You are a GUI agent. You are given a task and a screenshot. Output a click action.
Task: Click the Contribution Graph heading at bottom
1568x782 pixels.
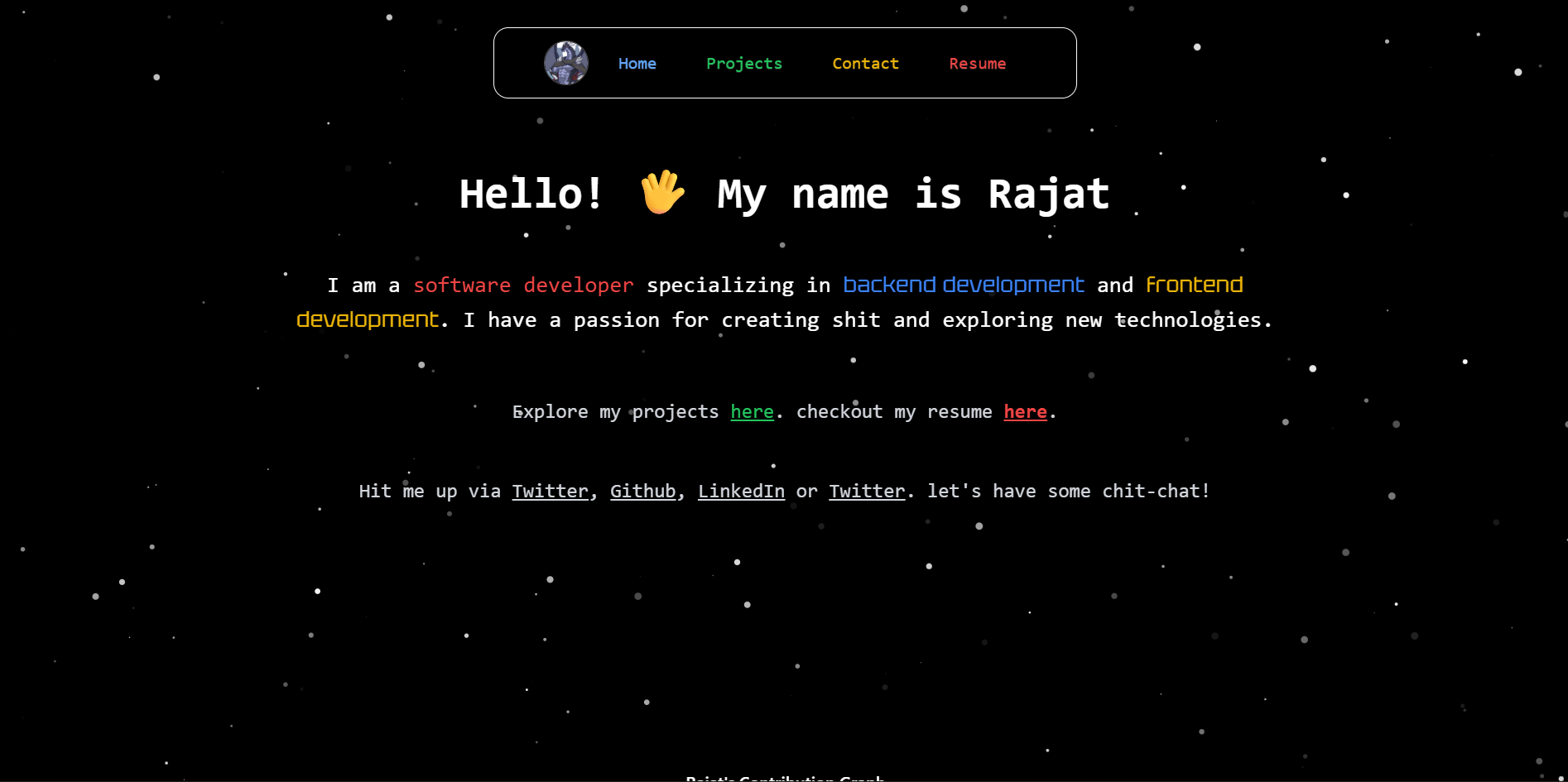click(x=785, y=778)
